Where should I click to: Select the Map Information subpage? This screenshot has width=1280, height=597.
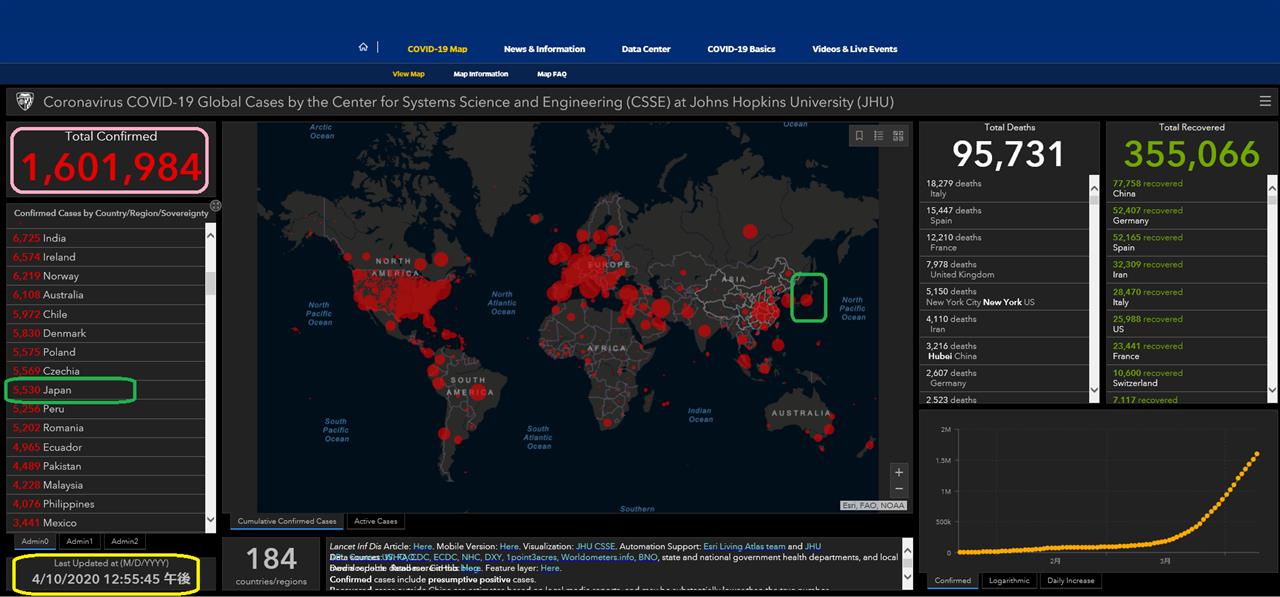click(481, 74)
